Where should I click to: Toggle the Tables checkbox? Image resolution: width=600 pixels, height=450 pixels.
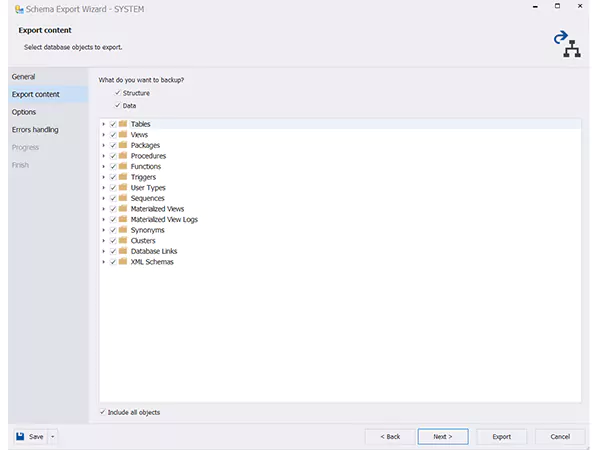tap(113, 124)
